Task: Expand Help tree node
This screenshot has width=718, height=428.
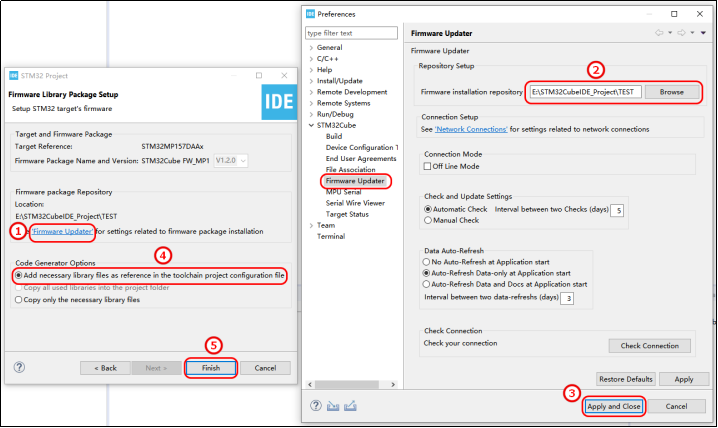Action: point(311,70)
